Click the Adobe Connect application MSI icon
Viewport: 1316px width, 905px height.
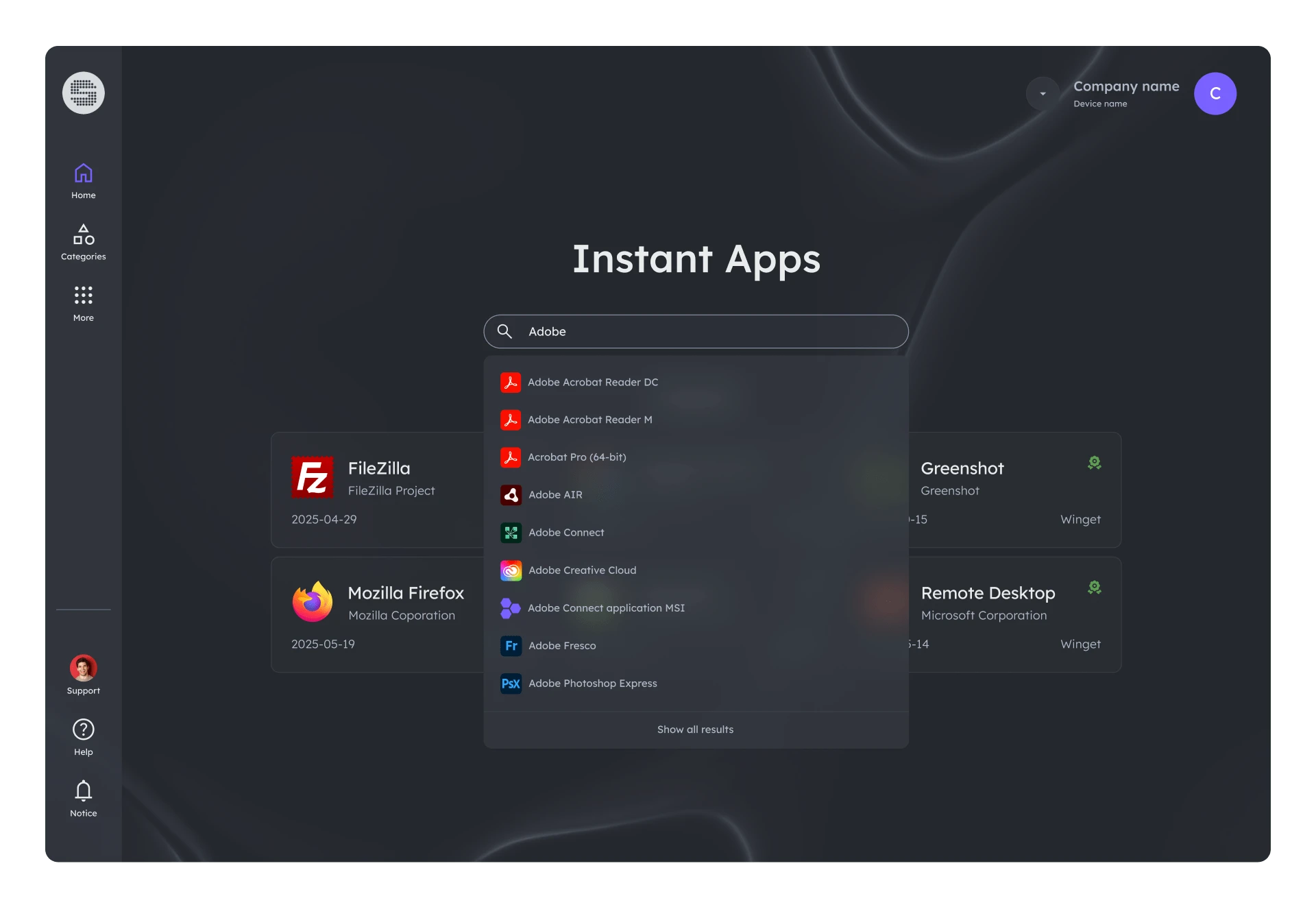click(511, 608)
